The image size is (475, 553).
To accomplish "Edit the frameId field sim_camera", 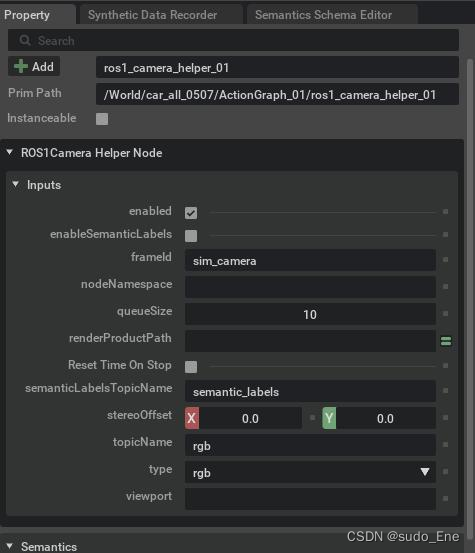I will coord(310,261).
